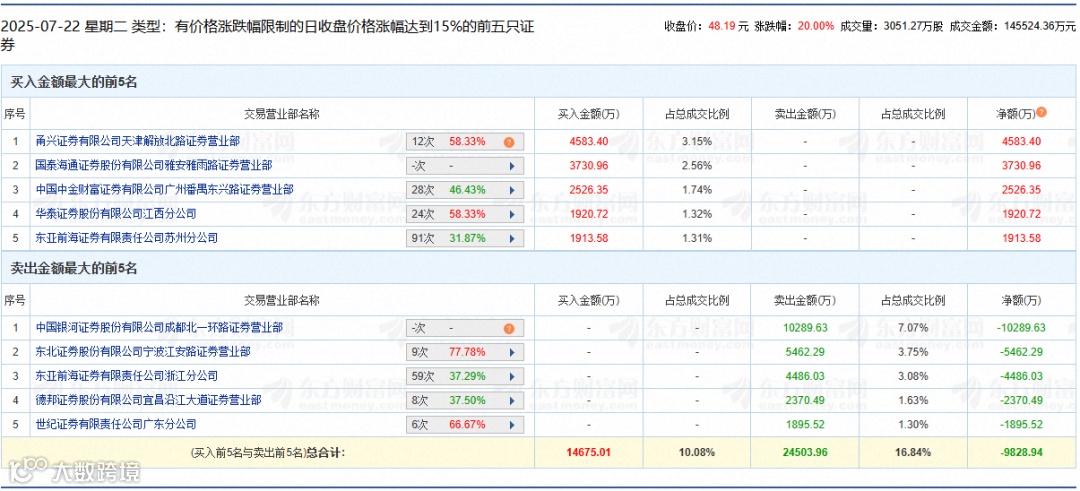Expand the arrow in 德邦证券宜昌沿江大道 row
This screenshot has height=491, width=1080.
512,401
